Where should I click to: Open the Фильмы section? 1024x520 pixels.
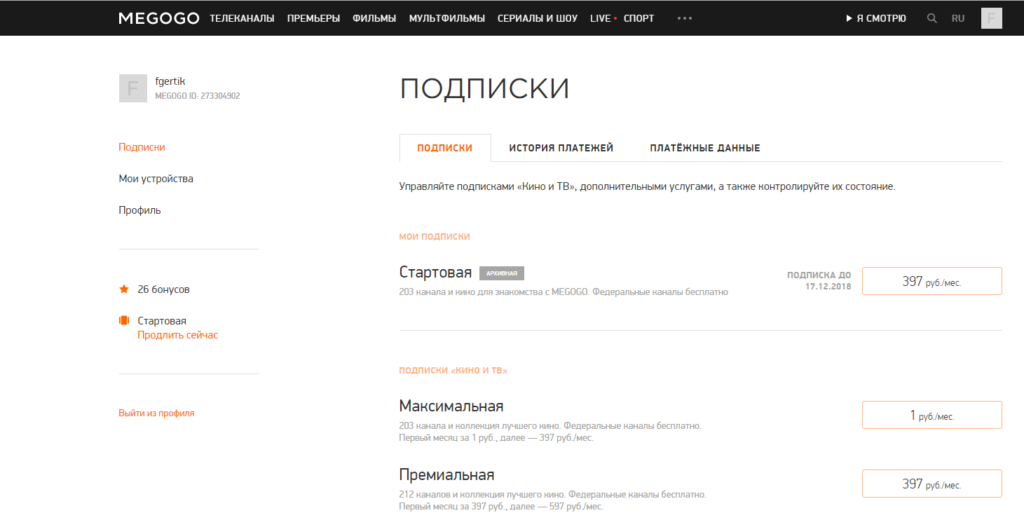click(374, 18)
